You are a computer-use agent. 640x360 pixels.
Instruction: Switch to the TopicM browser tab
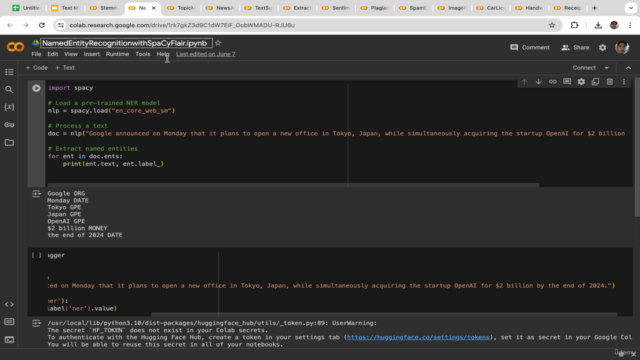click(x=181, y=8)
